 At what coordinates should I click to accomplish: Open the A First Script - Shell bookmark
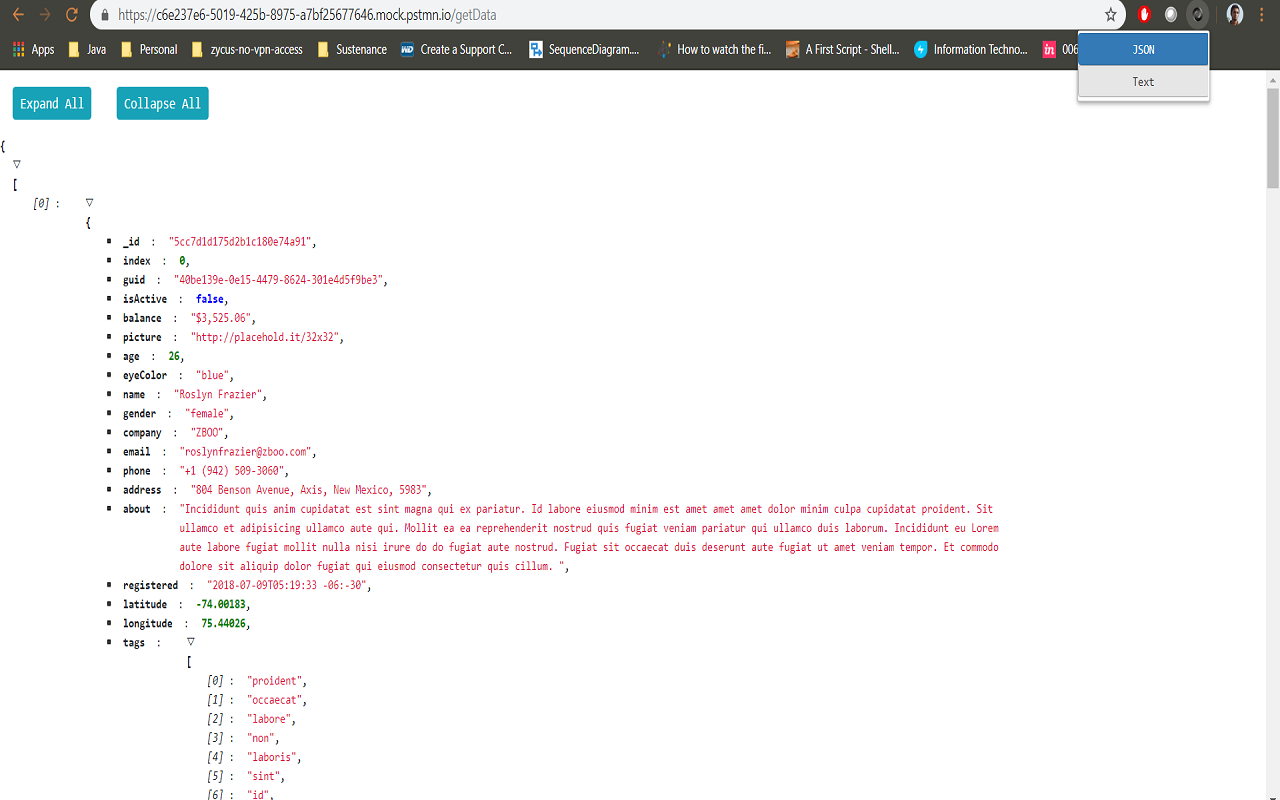(x=843, y=49)
